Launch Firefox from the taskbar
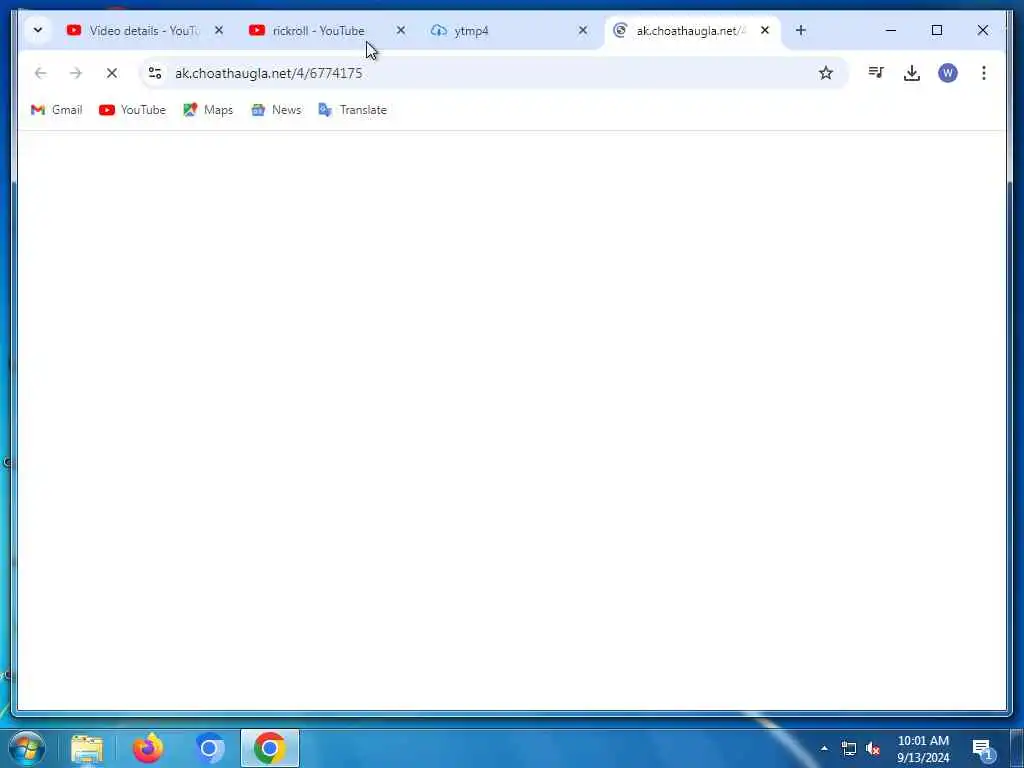The image size is (1024, 768). pos(148,748)
